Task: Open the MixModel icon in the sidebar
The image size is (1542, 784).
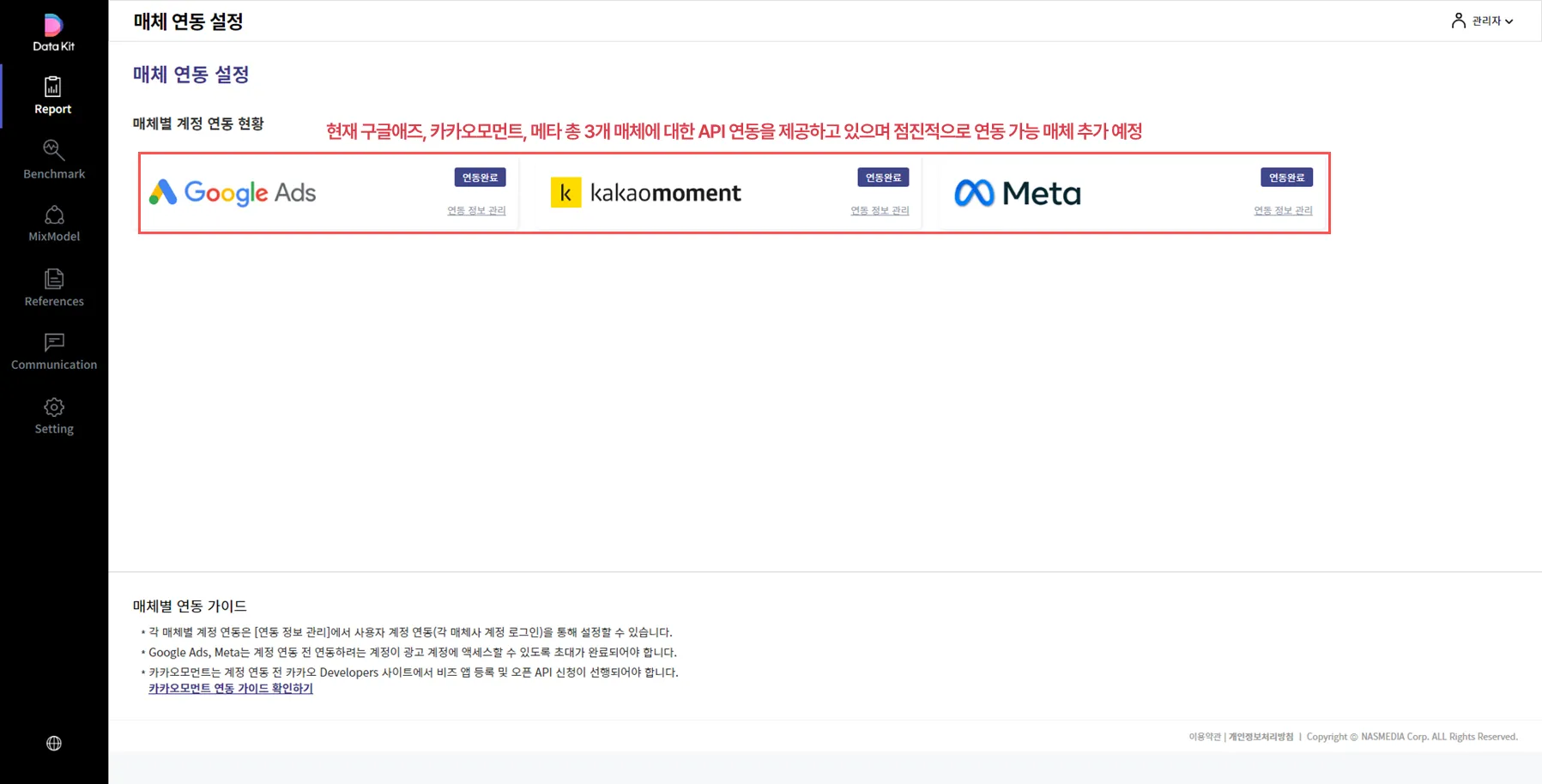Action: tap(54, 214)
